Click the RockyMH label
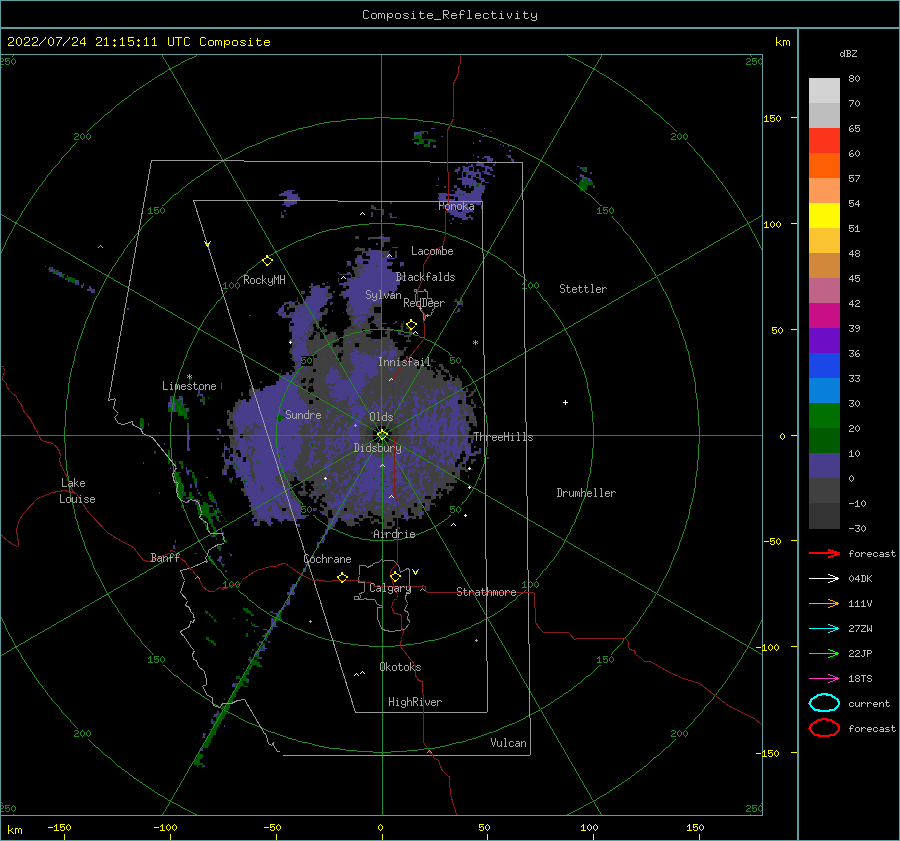This screenshot has height=841, width=900. coord(264,280)
